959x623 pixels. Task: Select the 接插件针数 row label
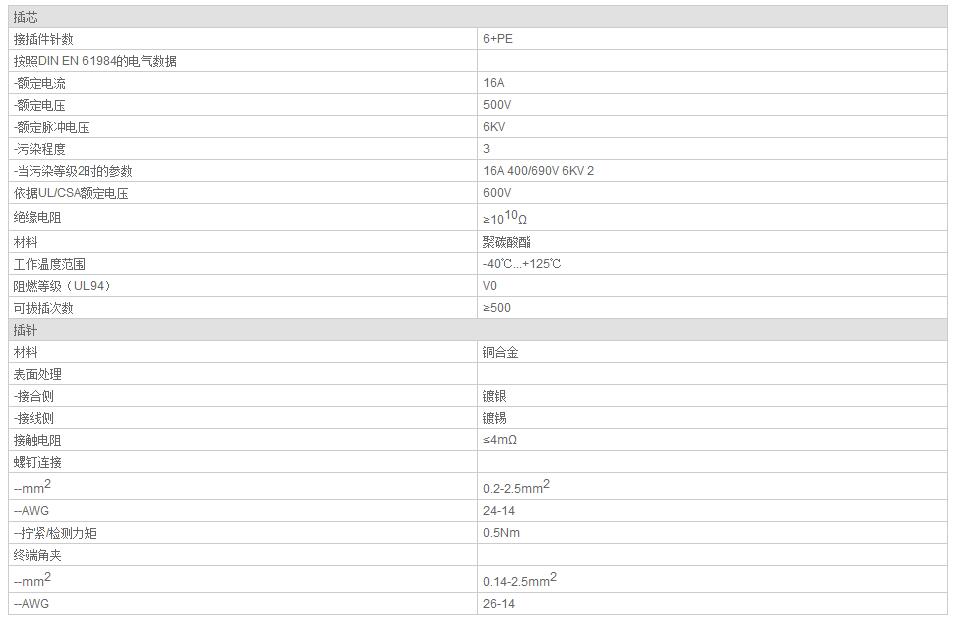click(43, 39)
